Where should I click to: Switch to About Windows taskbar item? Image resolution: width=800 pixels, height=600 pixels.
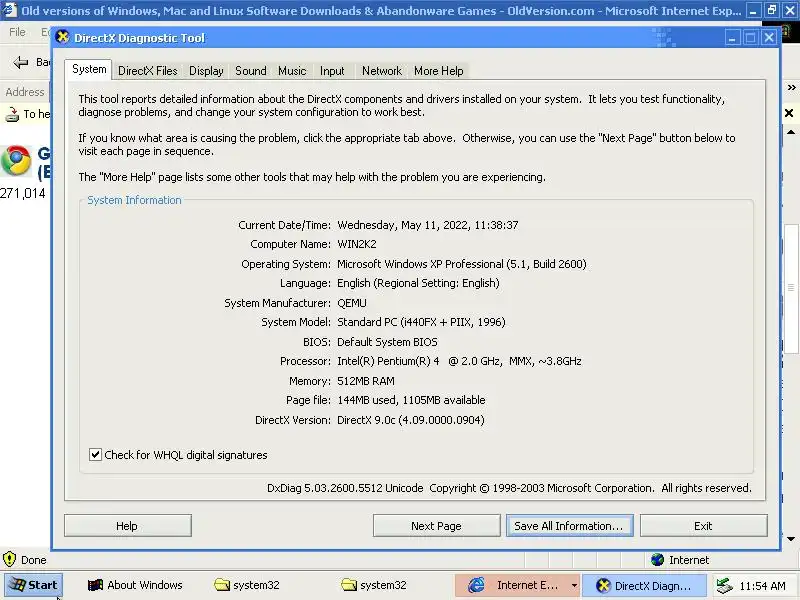click(x=135, y=585)
